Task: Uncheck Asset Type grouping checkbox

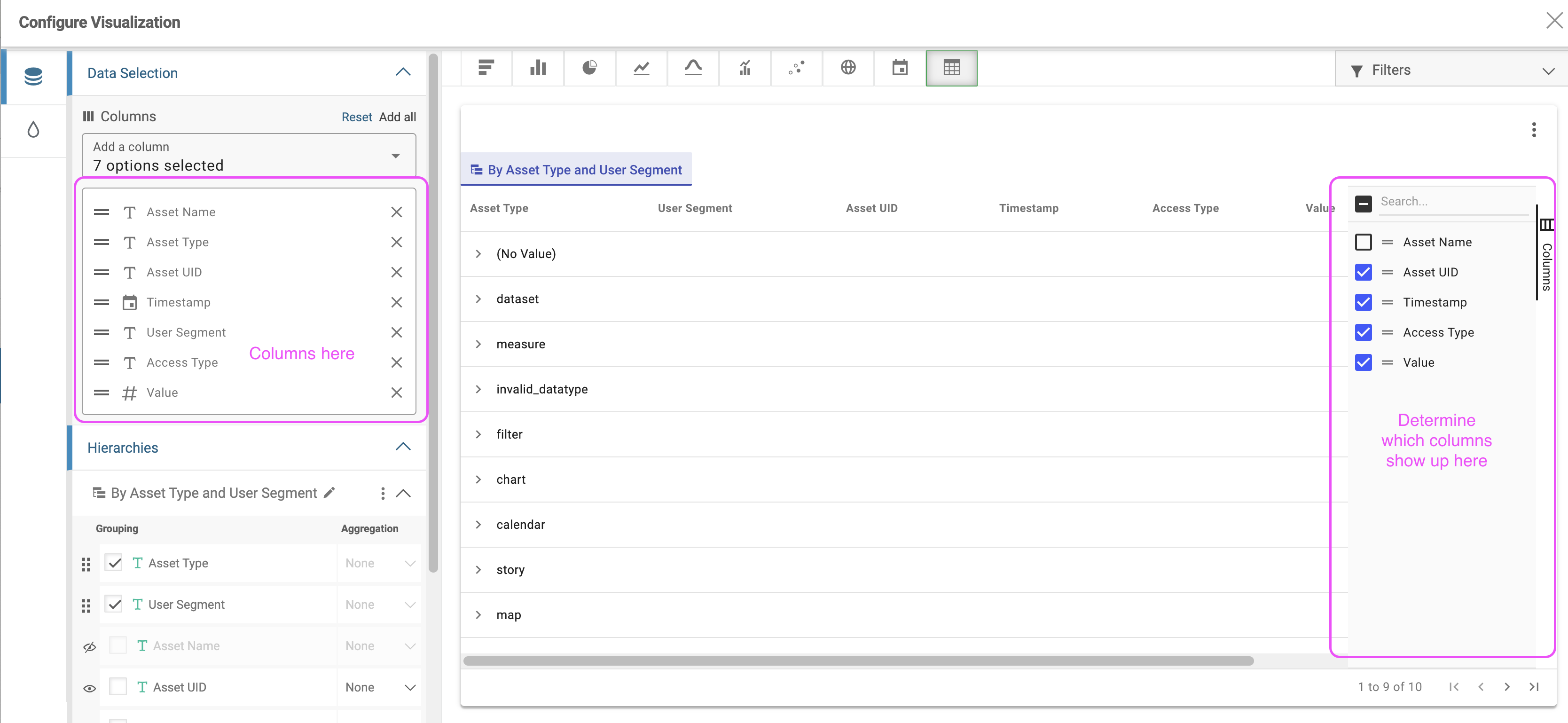Action: point(114,562)
